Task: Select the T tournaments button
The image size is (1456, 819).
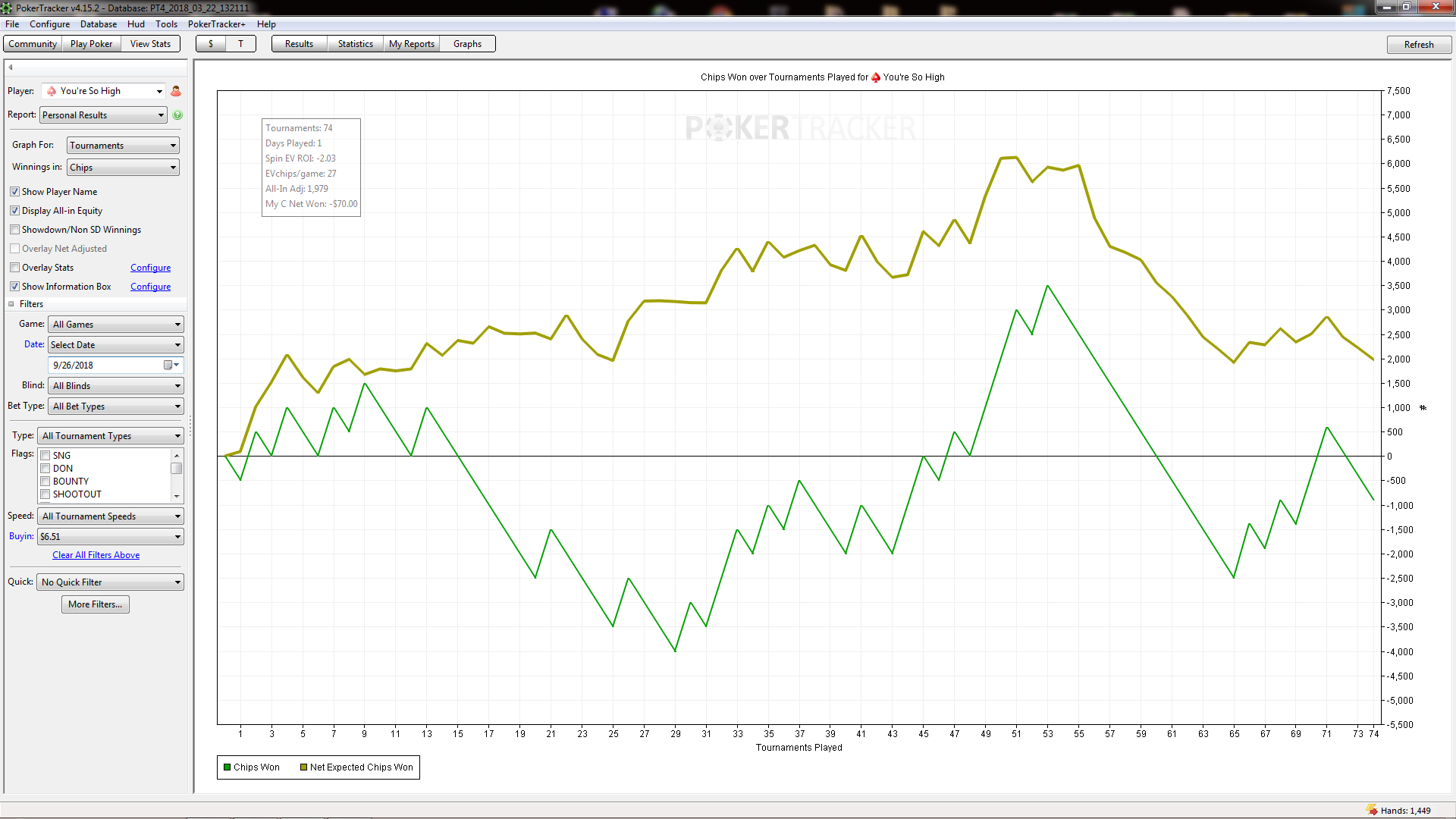Action: coord(241,44)
